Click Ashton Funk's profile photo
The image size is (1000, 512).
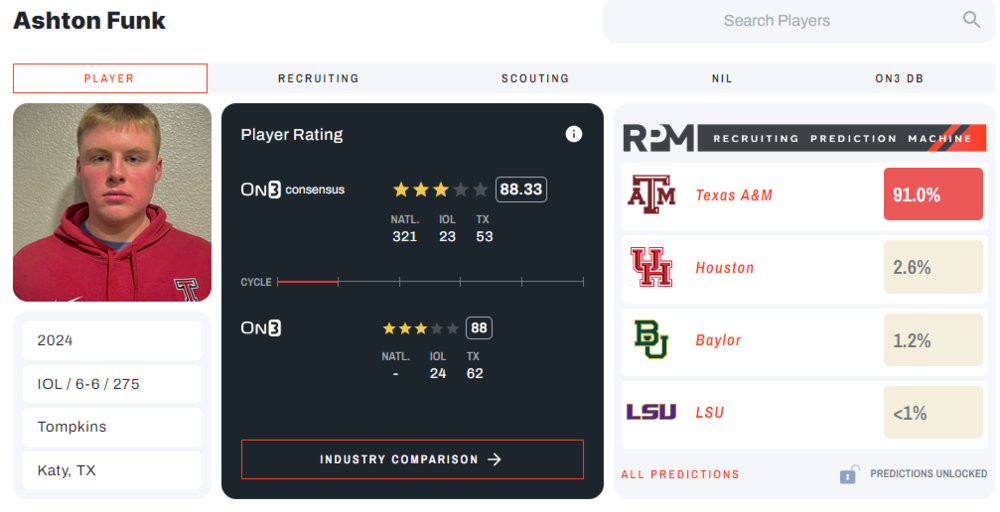112,202
